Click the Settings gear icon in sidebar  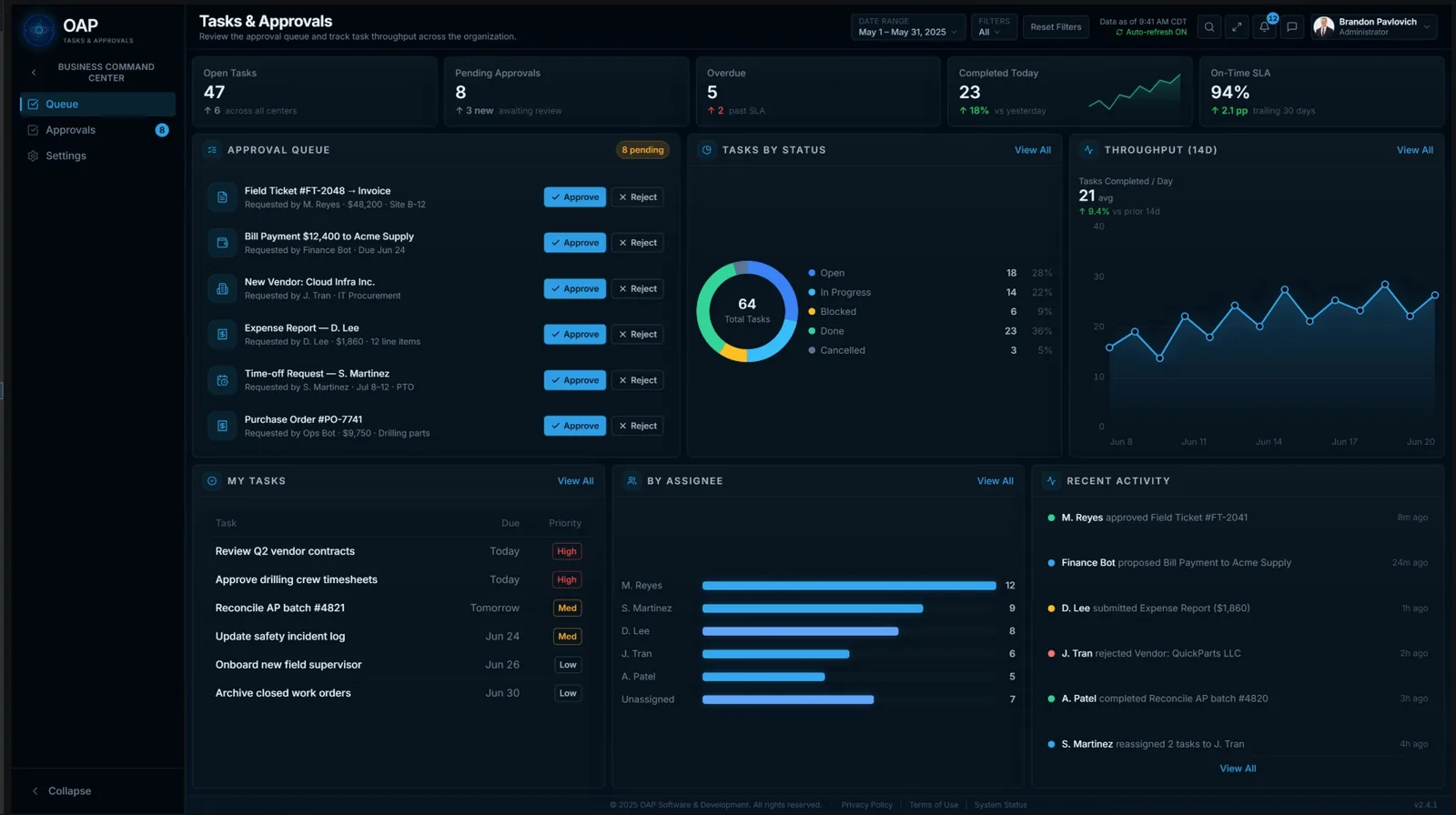pos(33,156)
